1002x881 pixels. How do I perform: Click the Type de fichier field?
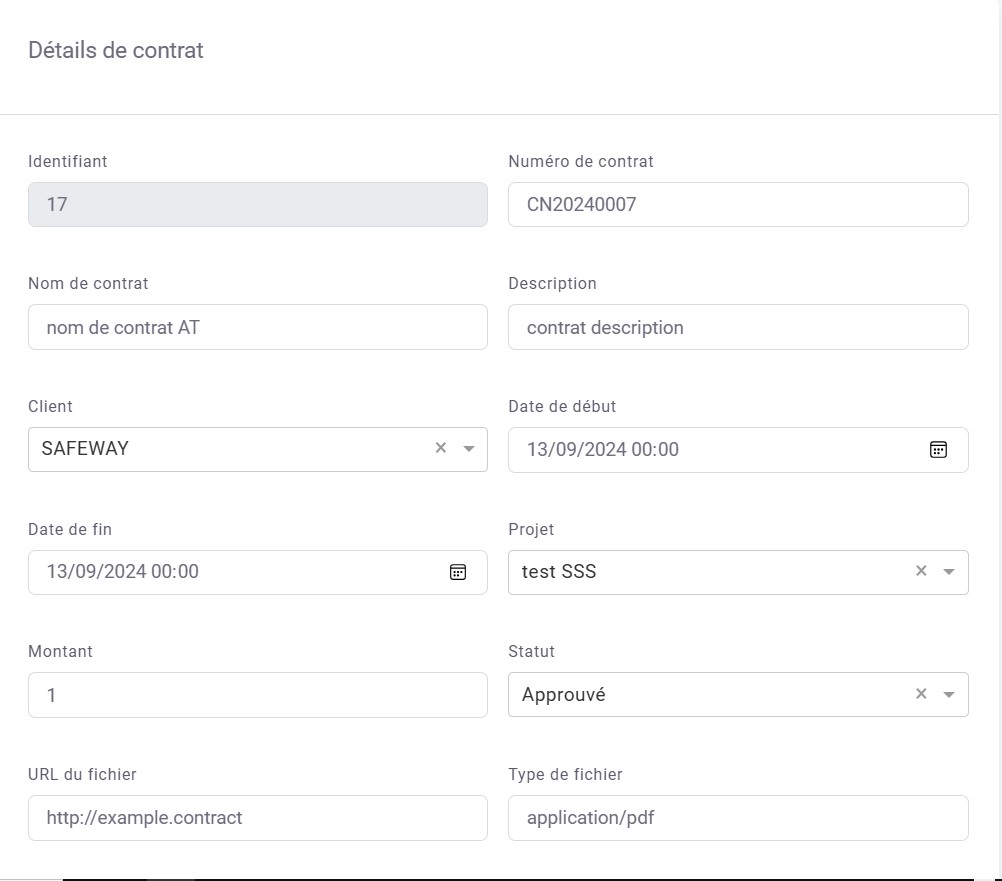click(737, 818)
